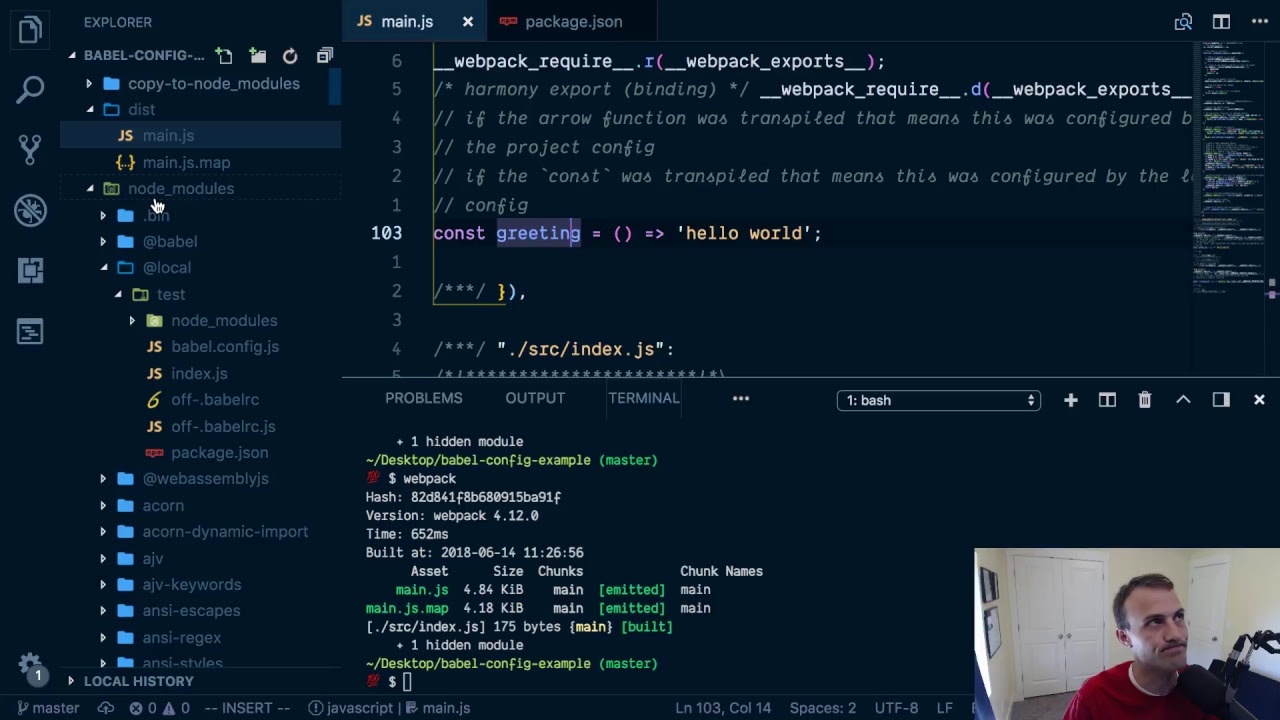Create a new file in explorer
Image resolution: width=1280 pixels, height=720 pixels.
pyautogui.click(x=224, y=56)
